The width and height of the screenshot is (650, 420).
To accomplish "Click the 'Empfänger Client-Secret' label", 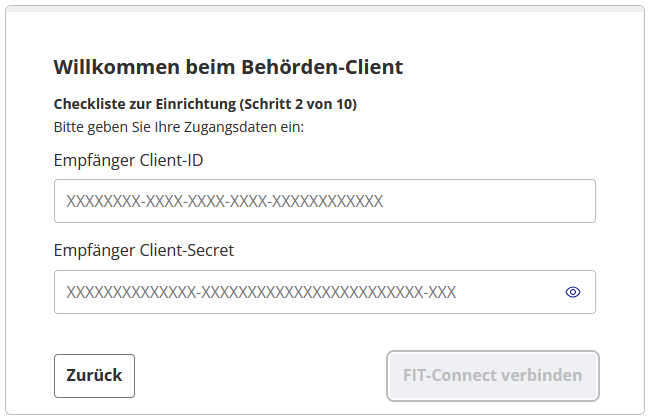I will point(143,250).
